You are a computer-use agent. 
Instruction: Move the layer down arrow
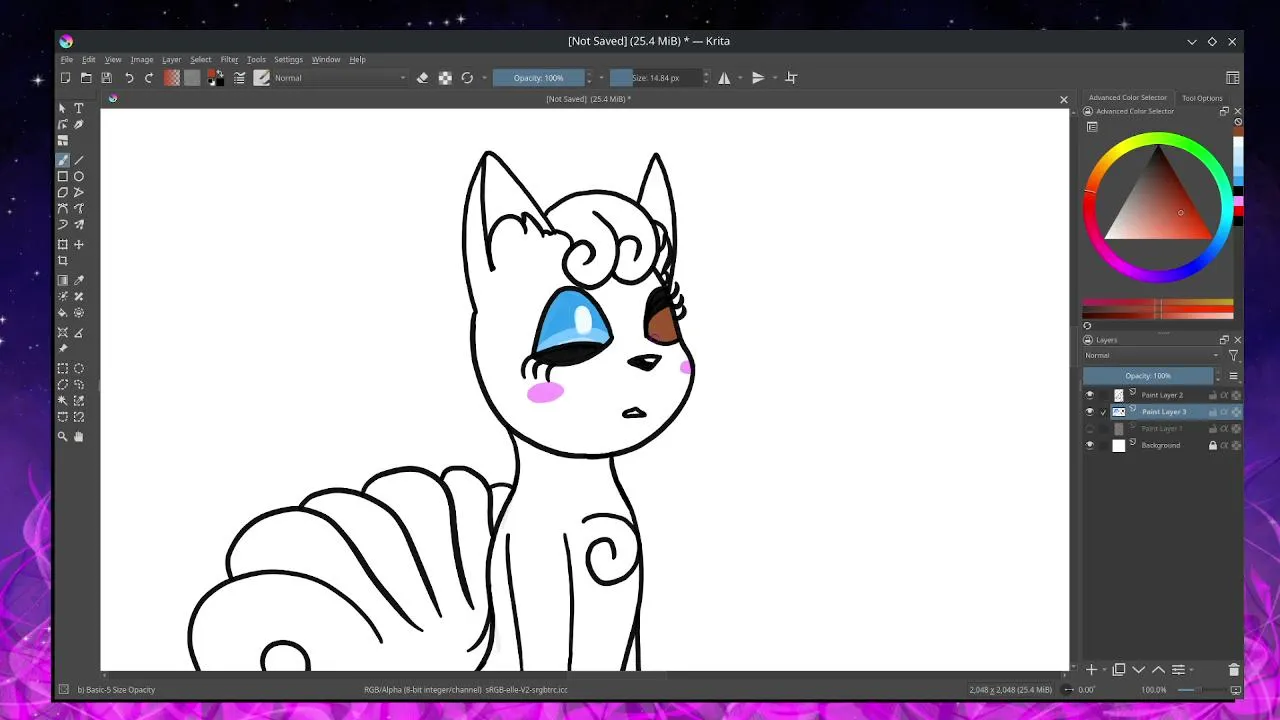(x=1139, y=670)
